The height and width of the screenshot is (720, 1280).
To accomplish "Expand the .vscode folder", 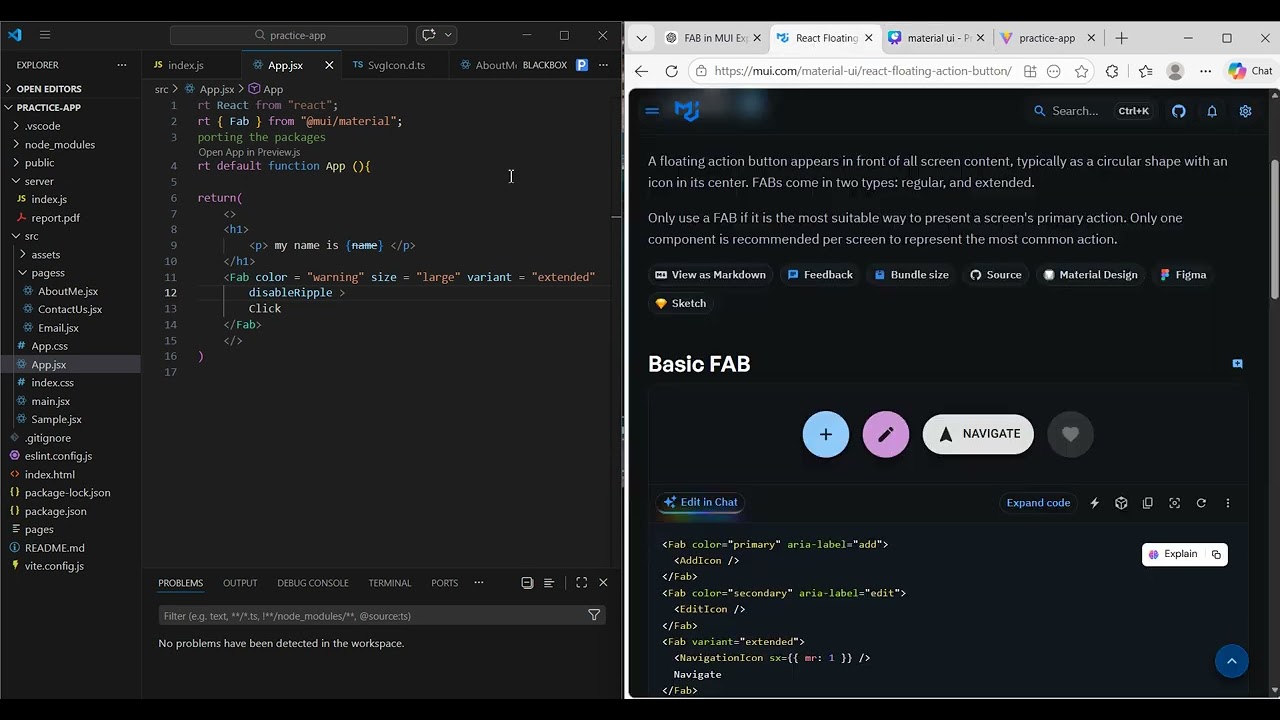I will [42, 126].
